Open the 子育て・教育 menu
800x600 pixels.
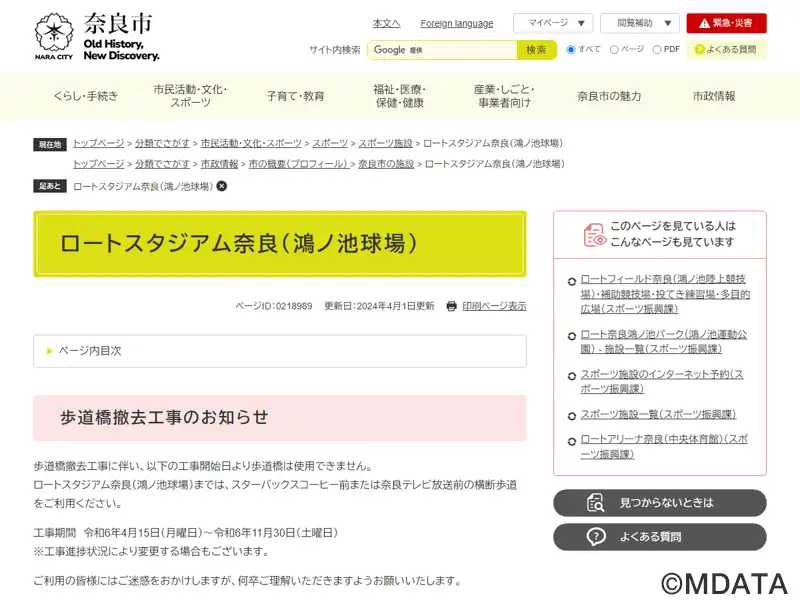tap(295, 96)
